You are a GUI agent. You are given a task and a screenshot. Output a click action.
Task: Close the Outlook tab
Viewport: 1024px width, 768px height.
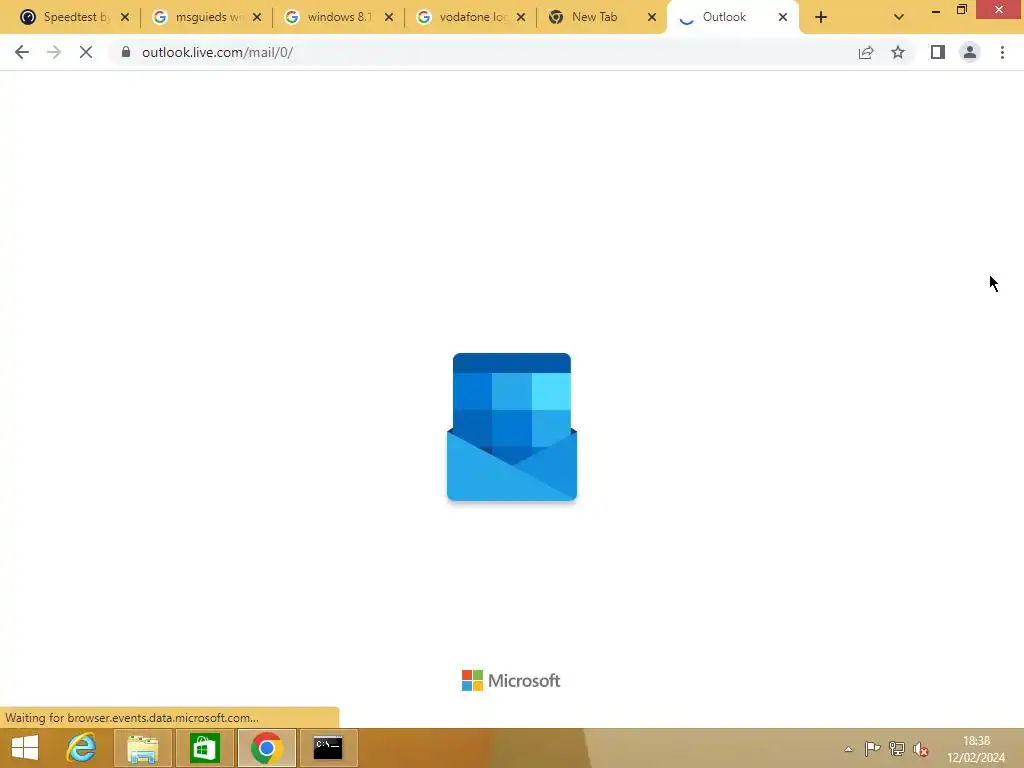(783, 17)
